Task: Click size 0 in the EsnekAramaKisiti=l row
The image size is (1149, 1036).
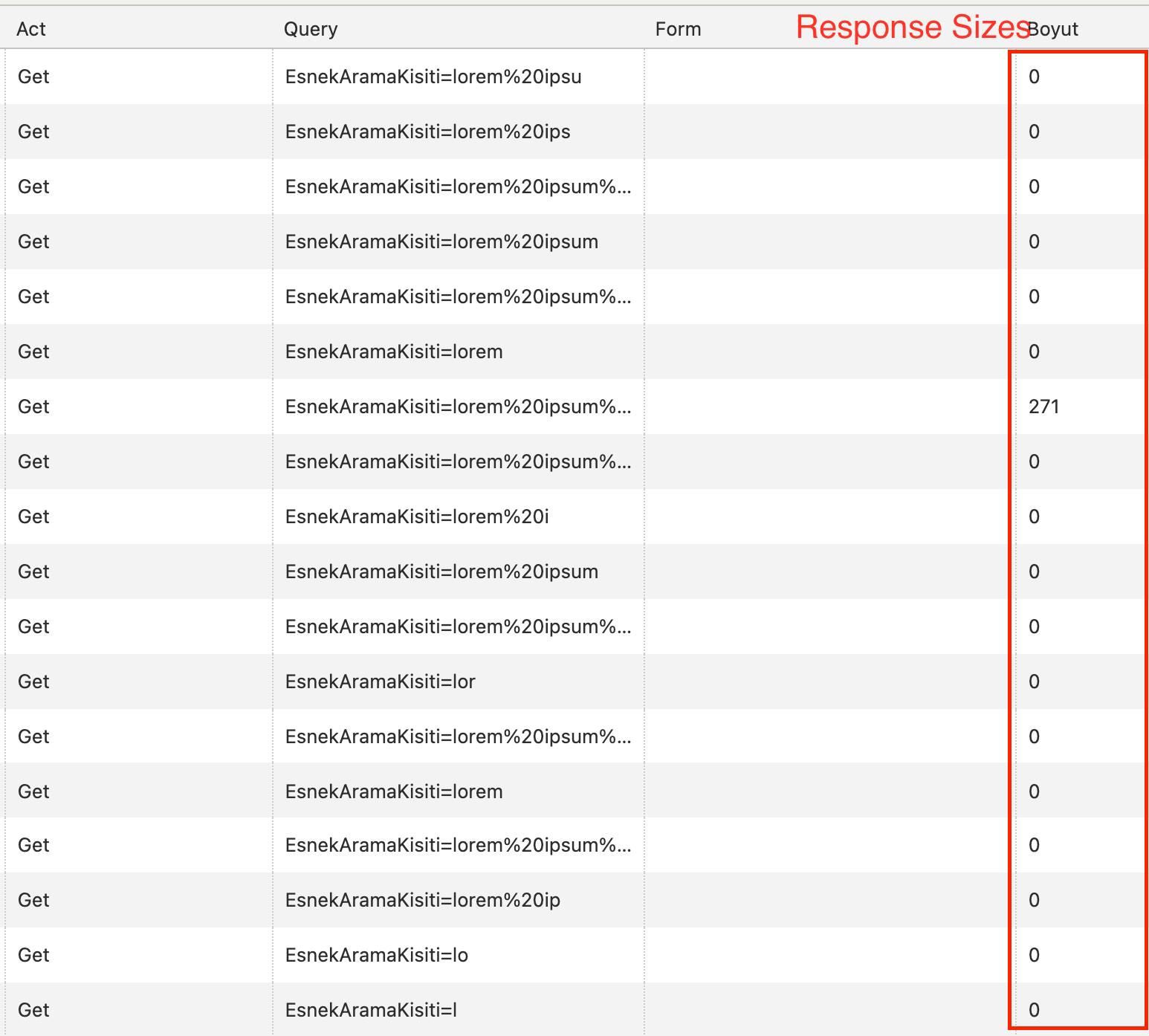Action: click(1034, 1010)
